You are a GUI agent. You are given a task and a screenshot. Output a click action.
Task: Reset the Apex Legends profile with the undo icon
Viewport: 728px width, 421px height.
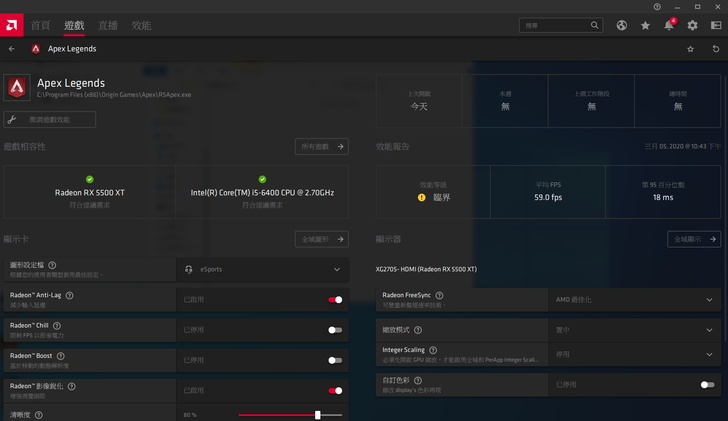click(715, 48)
